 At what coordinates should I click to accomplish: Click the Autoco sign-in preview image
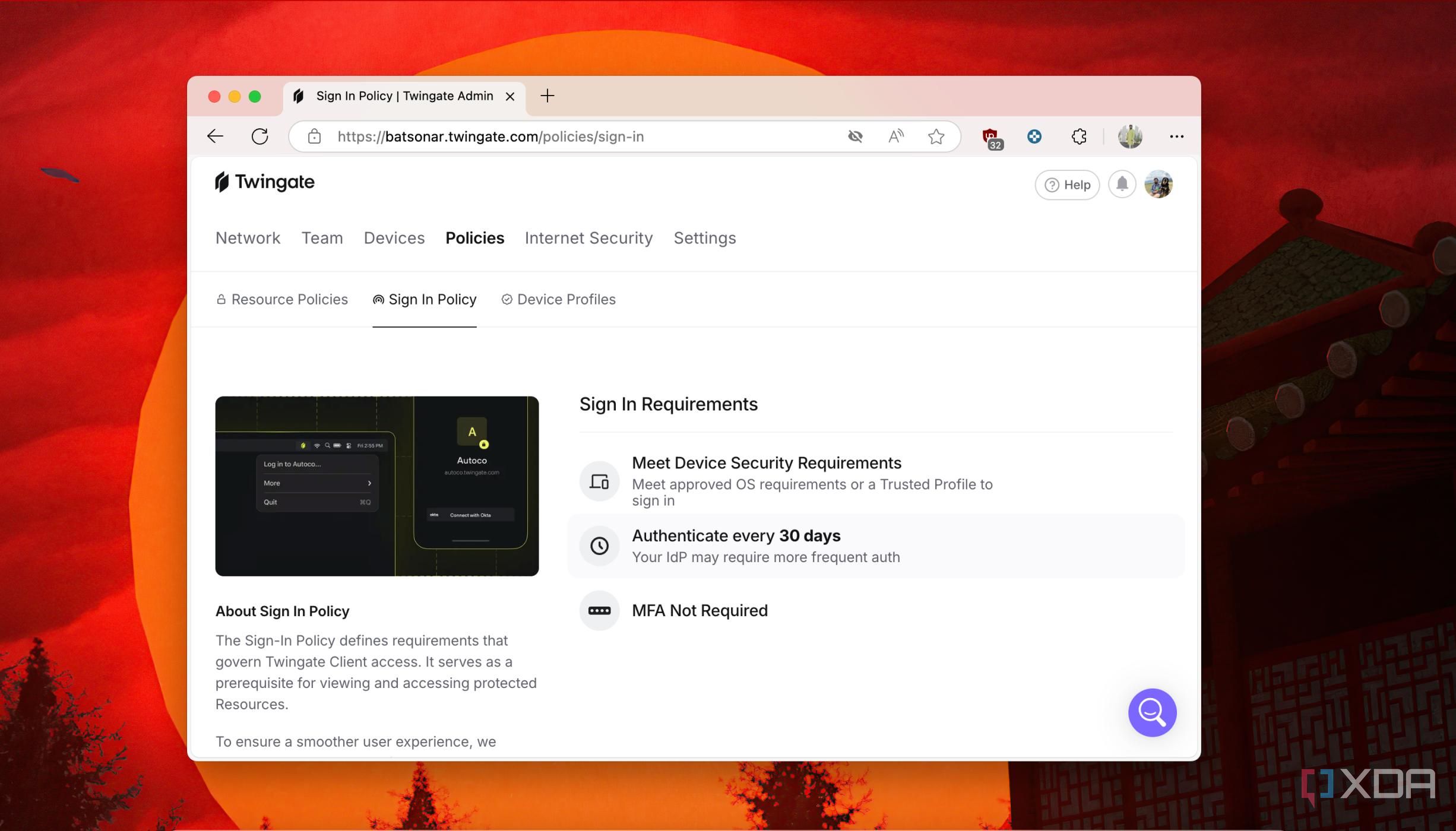click(377, 486)
